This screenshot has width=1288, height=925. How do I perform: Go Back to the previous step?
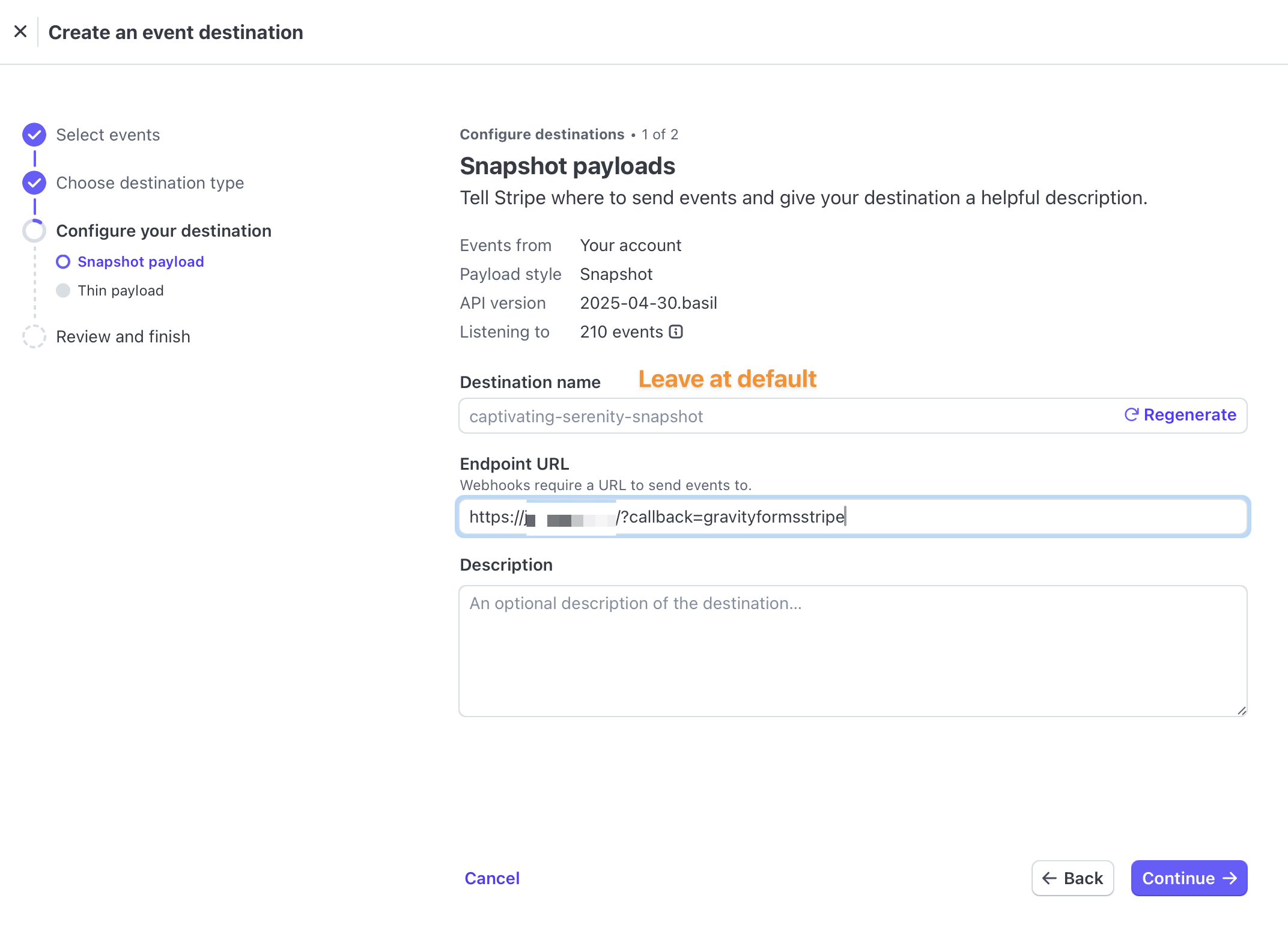click(x=1072, y=878)
